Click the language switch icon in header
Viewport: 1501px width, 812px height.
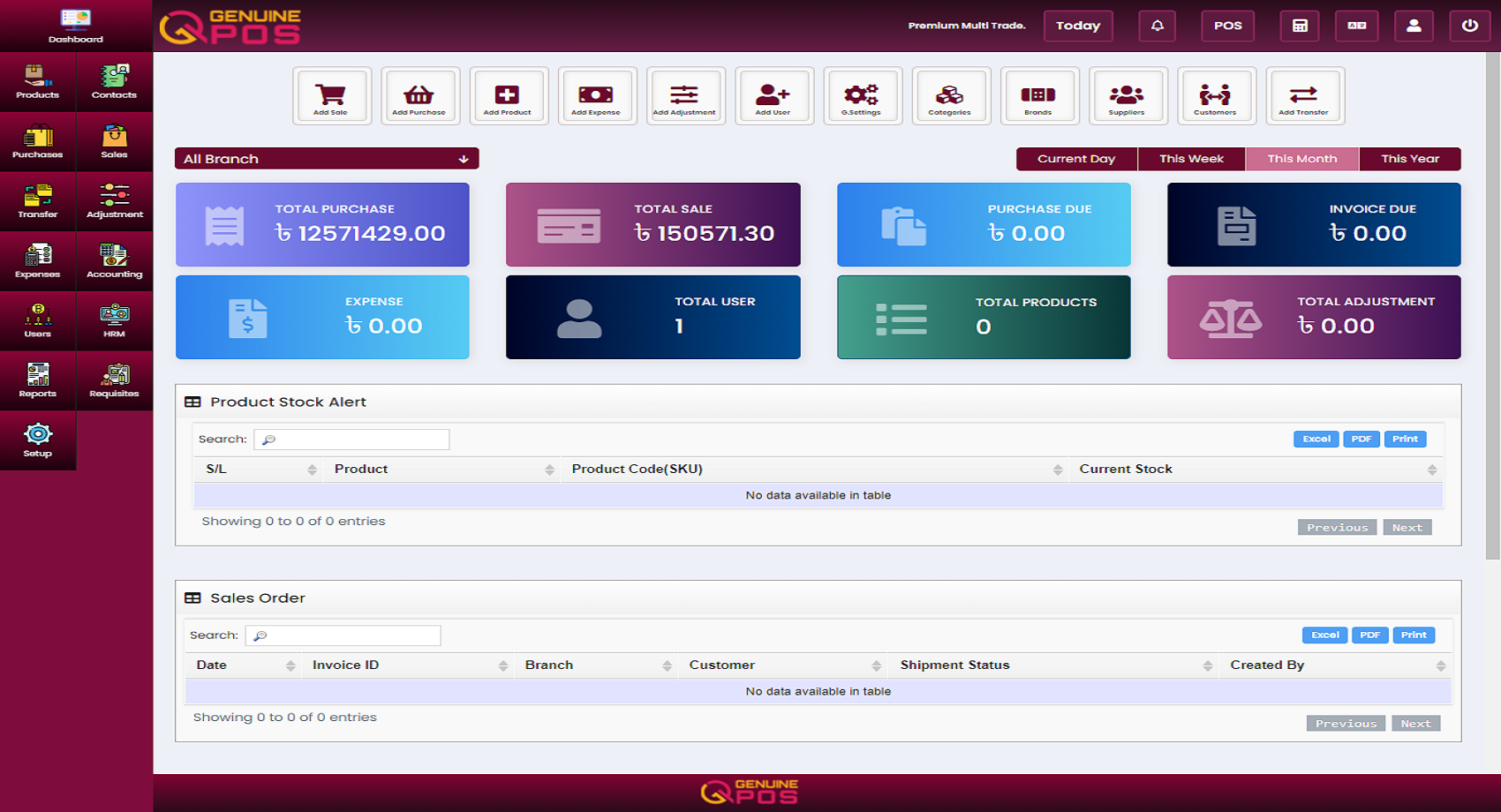point(1357,26)
